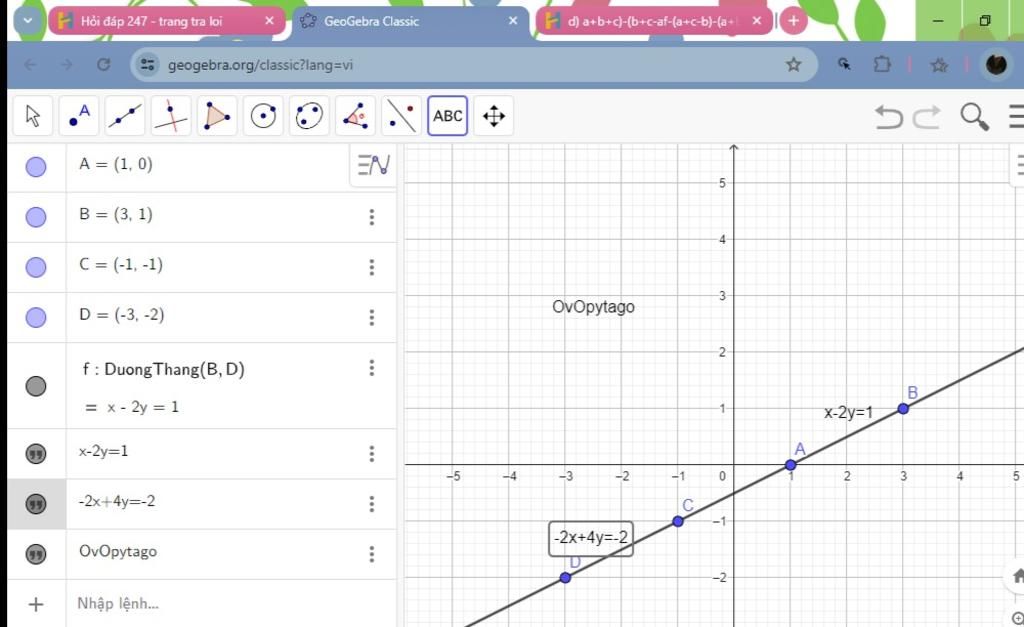Toggle visibility of point D
1024x627 pixels.
point(36,317)
